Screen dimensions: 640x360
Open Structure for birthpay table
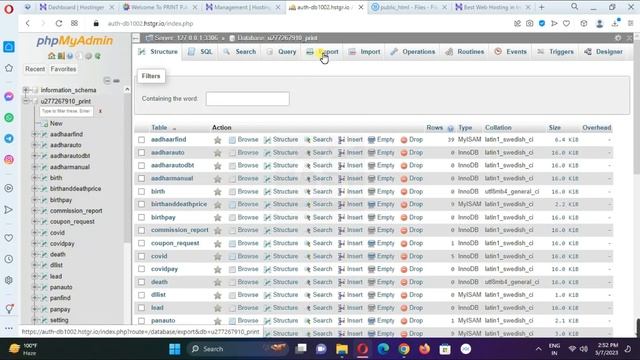tap(281, 218)
